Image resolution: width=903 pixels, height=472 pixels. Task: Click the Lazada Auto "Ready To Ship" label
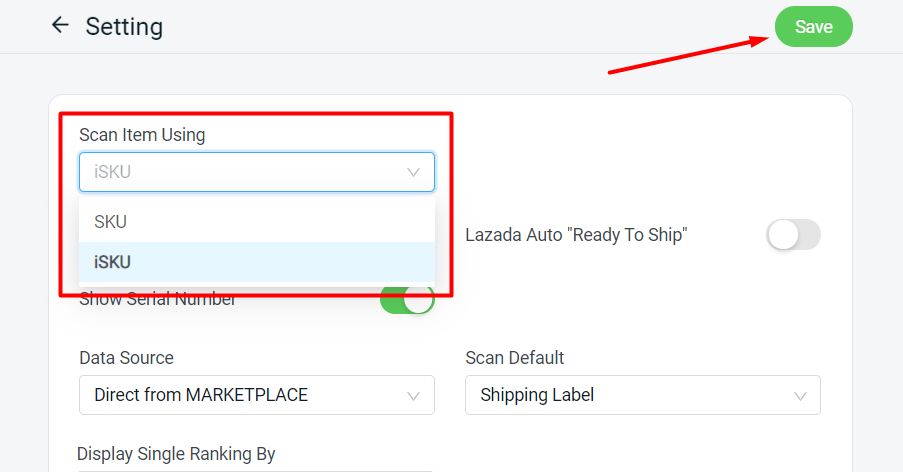point(576,235)
